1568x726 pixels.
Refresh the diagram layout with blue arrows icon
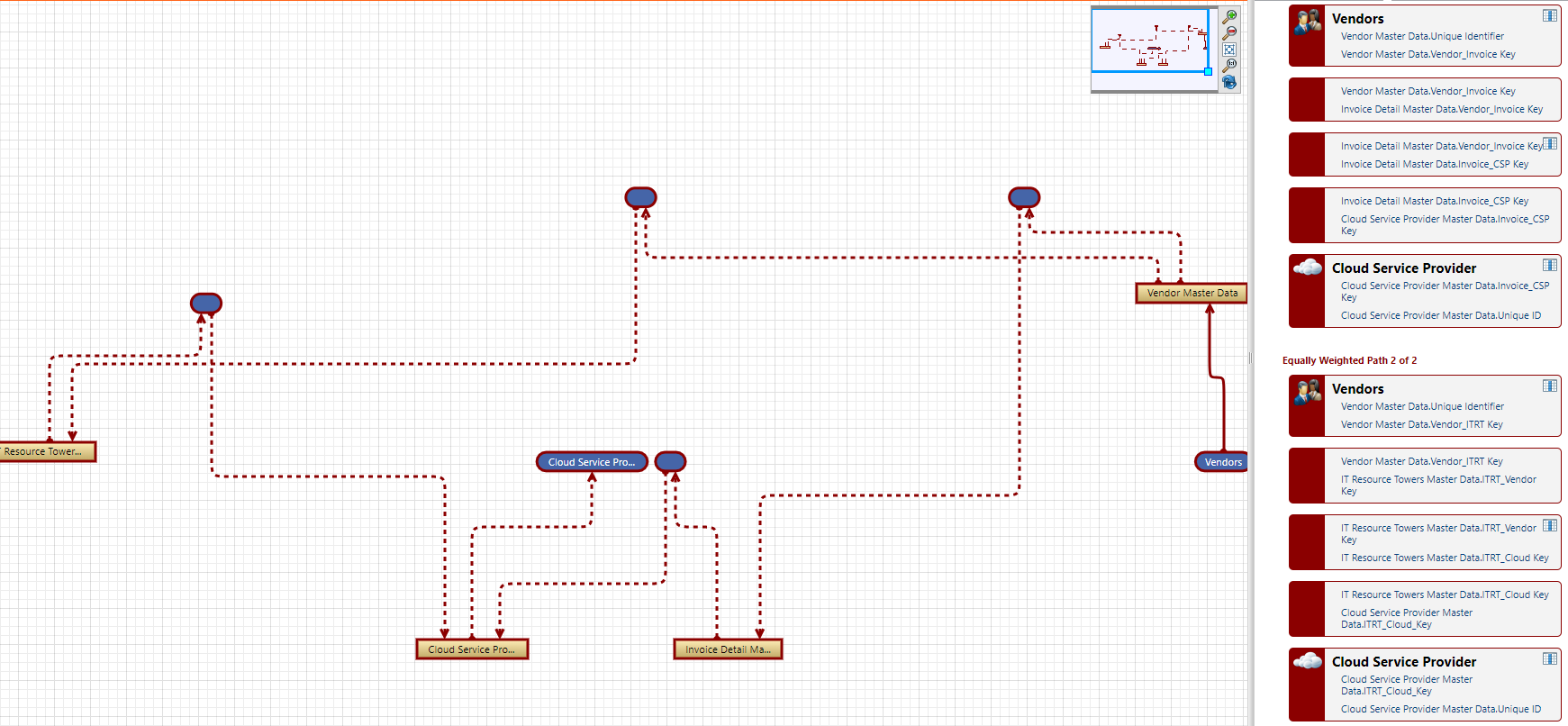pyautogui.click(x=1228, y=82)
